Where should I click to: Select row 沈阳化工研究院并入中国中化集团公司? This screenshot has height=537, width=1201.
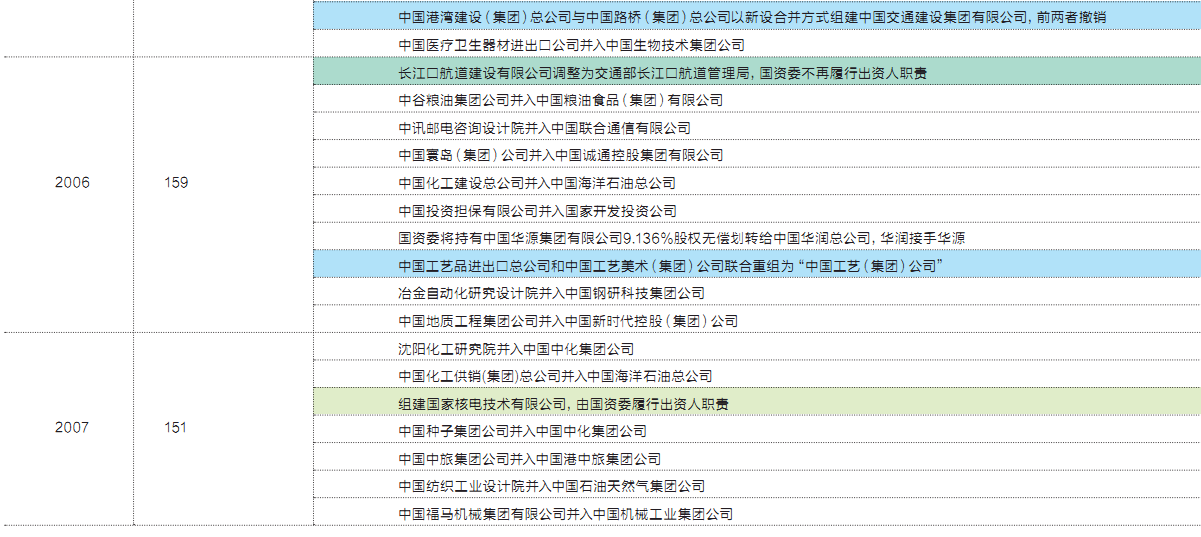pos(757,348)
